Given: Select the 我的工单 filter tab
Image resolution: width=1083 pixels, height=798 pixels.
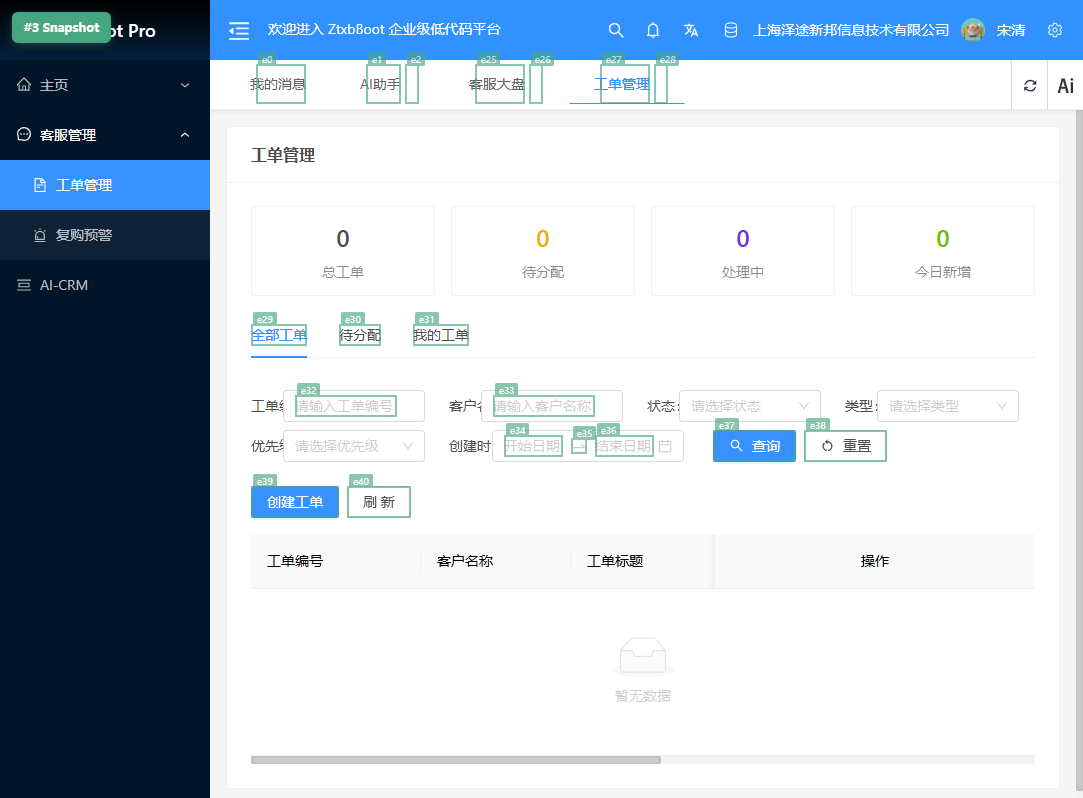Looking at the screenshot, I should click(441, 335).
